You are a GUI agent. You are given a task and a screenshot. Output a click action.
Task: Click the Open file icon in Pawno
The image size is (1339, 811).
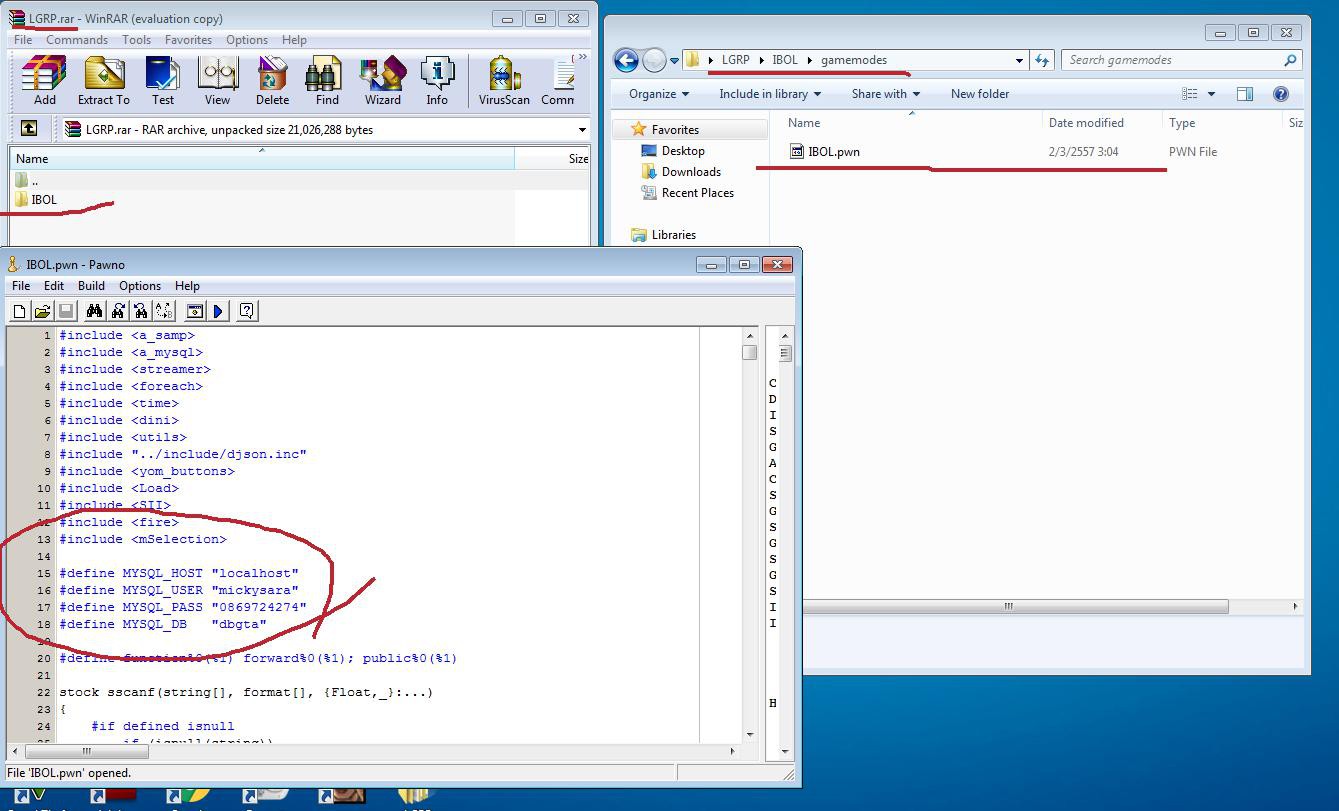point(42,311)
